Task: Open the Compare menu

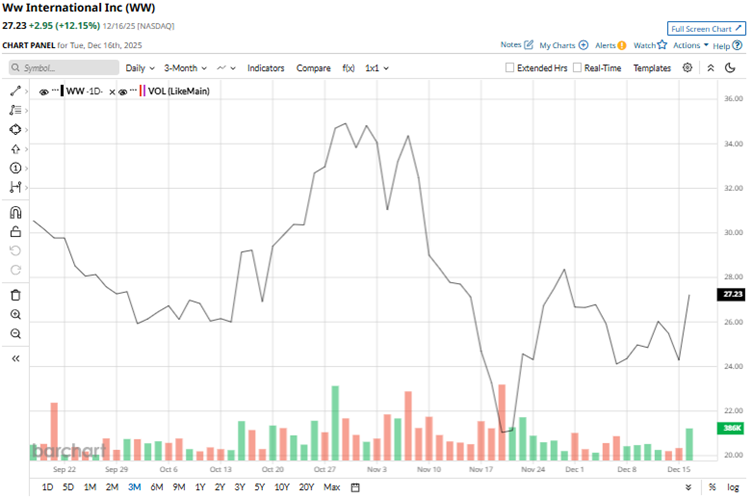Action: (313, 68)
